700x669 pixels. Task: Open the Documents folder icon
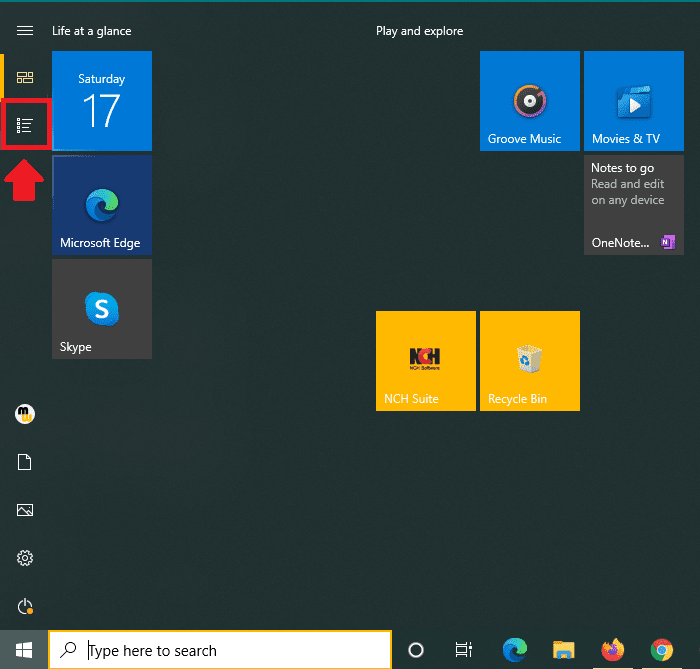[x=25, y=462]
